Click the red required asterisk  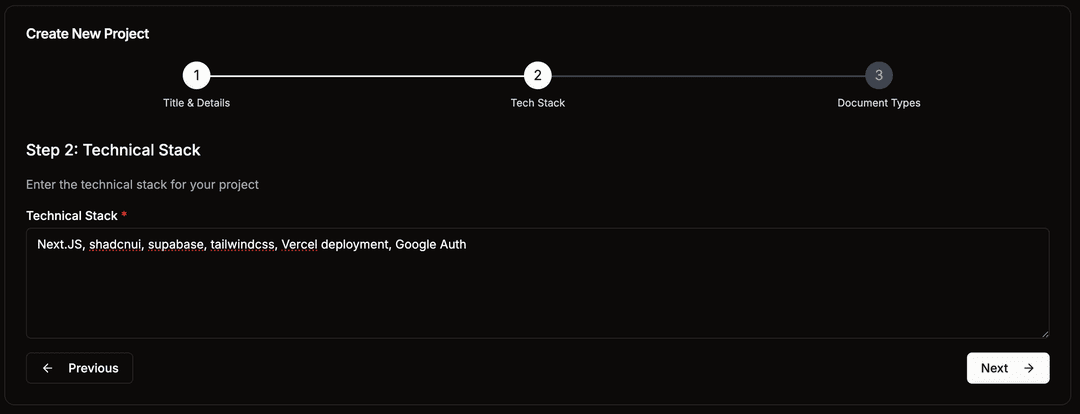(124, 215)
